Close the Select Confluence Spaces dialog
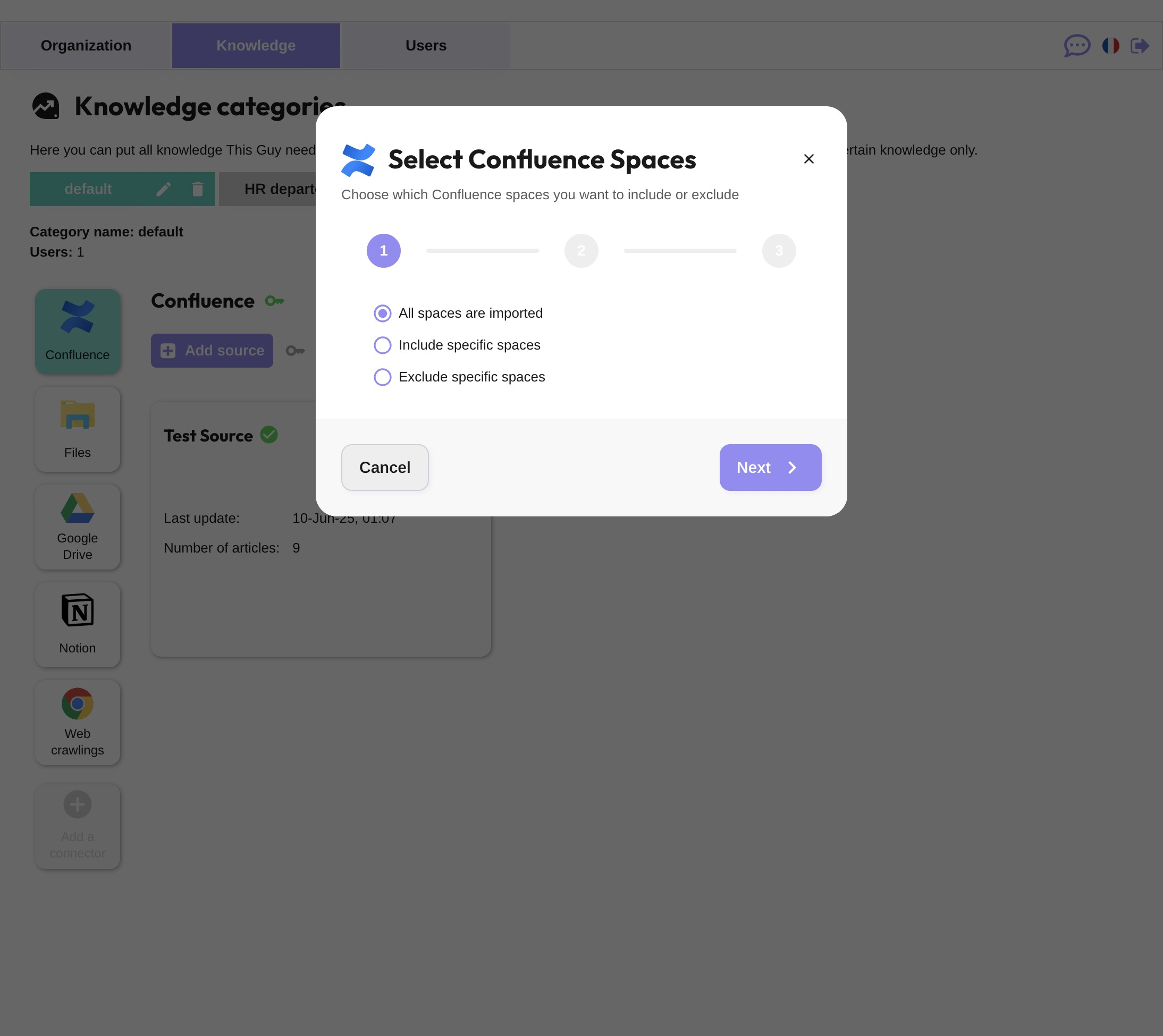The width and height of the screenshot is (1163, 1036). [808, 159]
